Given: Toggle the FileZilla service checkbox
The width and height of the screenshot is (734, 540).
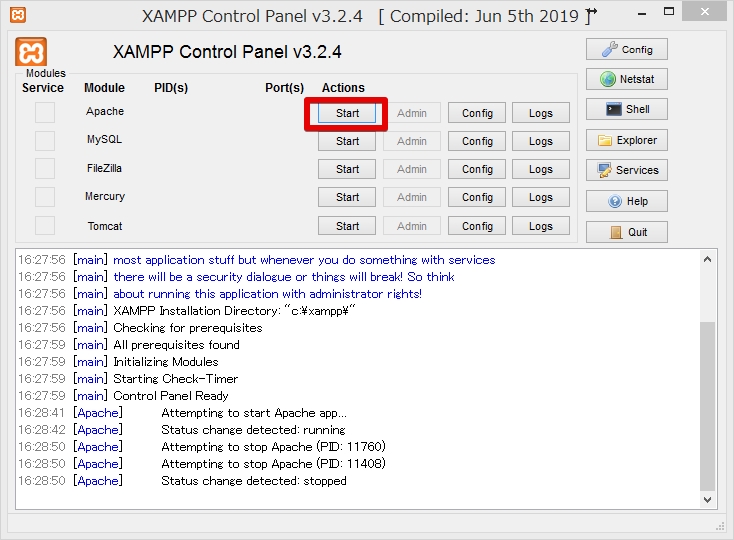Looking at the screenshot, I should 45,168.
